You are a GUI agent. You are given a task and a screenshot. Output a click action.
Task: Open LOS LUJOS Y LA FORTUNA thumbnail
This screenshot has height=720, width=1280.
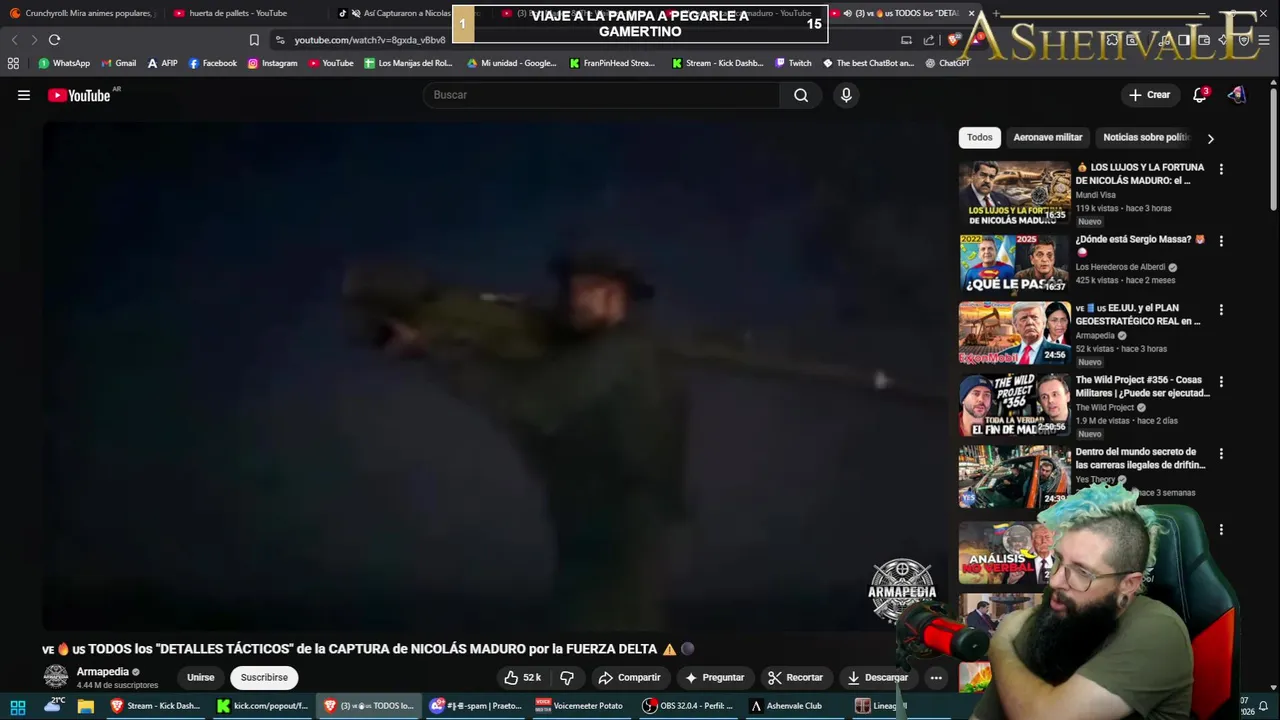1014,194
